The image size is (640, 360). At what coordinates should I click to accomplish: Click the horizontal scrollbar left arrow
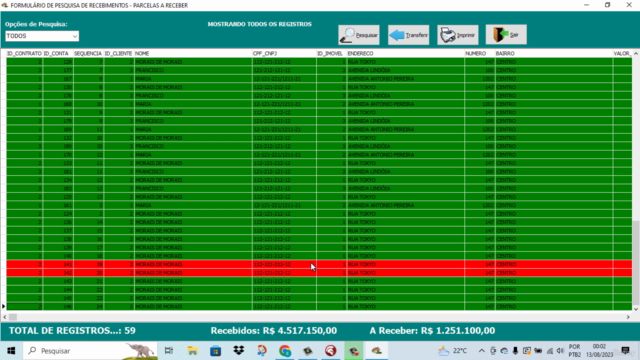pyautogui.click(x=5, y=317)
